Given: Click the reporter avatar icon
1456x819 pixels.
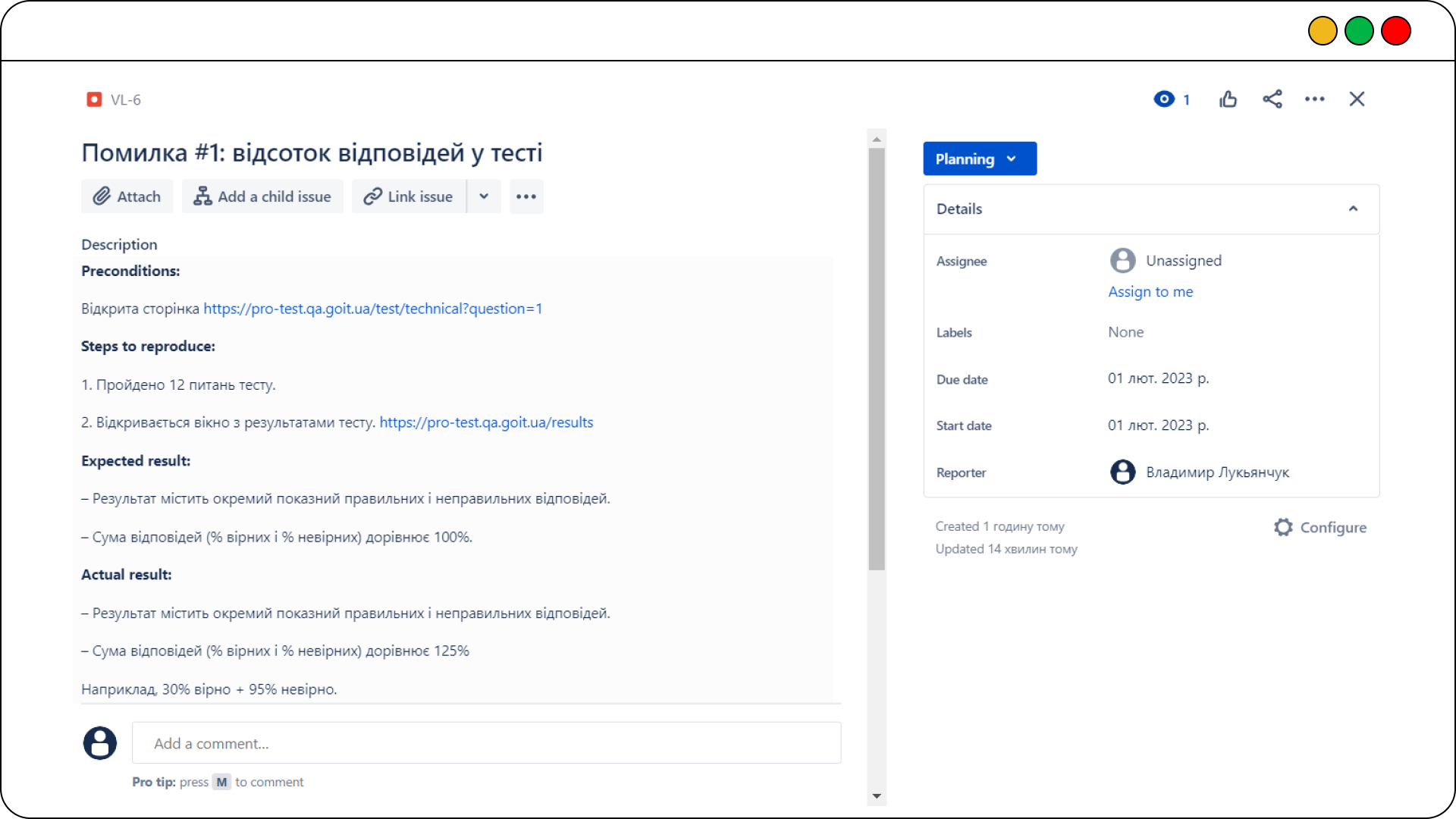Looking at the screenshot, I should click(x=1123, y=472).
